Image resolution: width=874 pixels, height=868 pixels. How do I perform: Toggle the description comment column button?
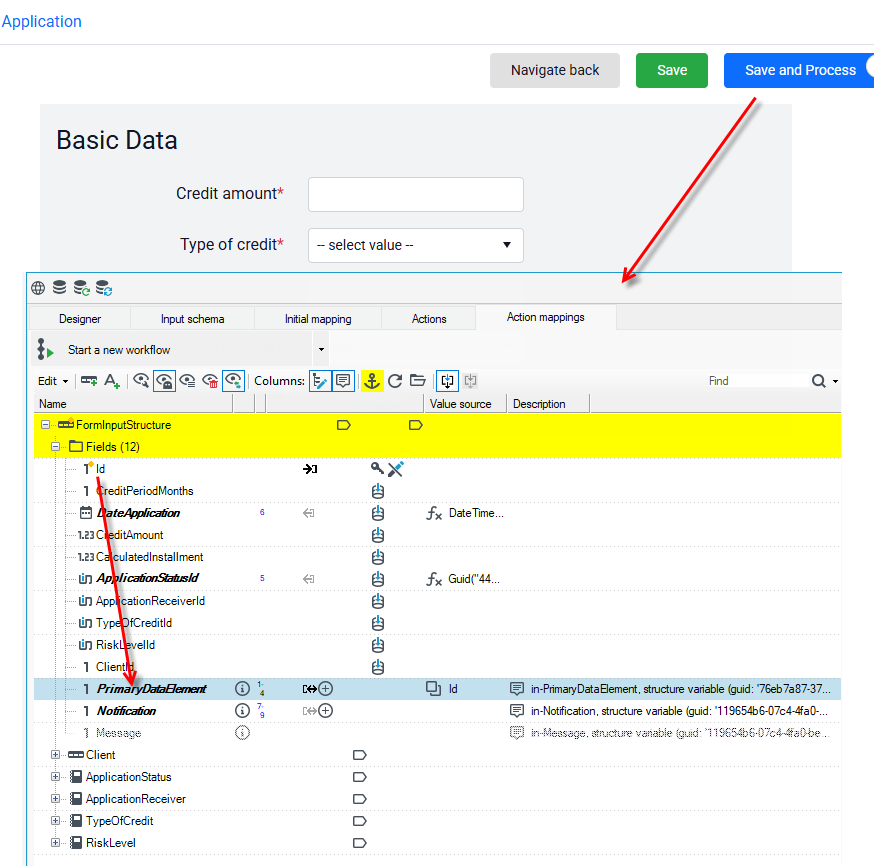pos(343,381)
